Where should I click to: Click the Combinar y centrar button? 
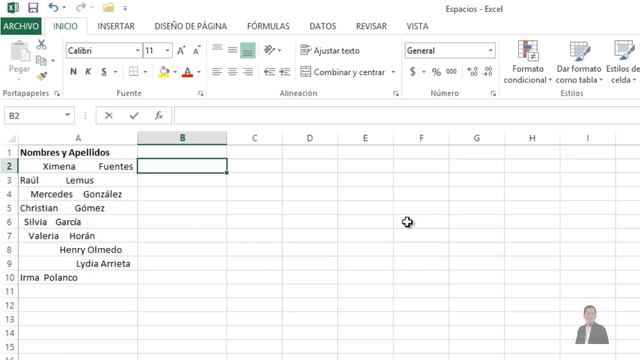pyautogui.click(x=343, y=72)
